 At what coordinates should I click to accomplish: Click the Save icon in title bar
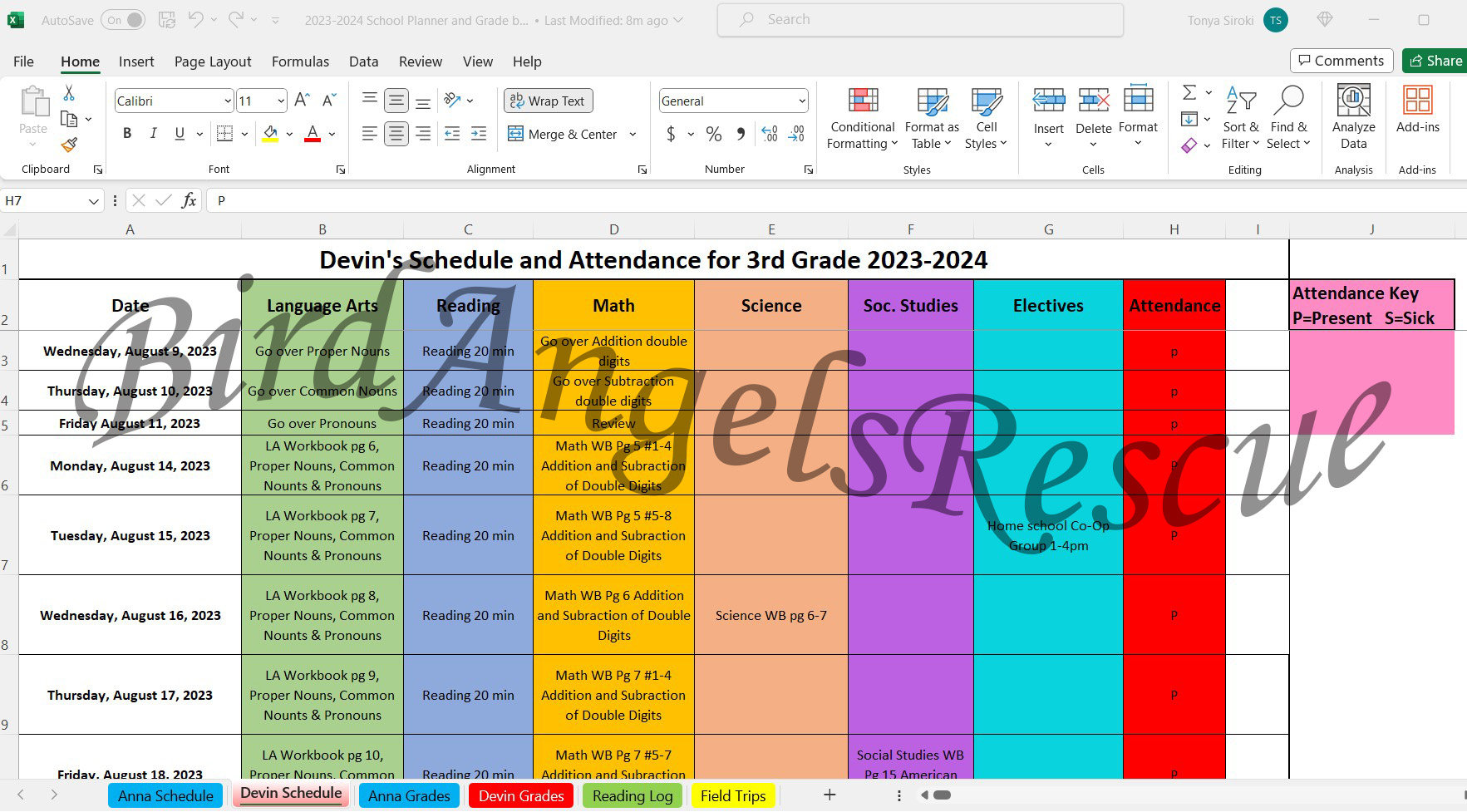(x=166, y=20)
